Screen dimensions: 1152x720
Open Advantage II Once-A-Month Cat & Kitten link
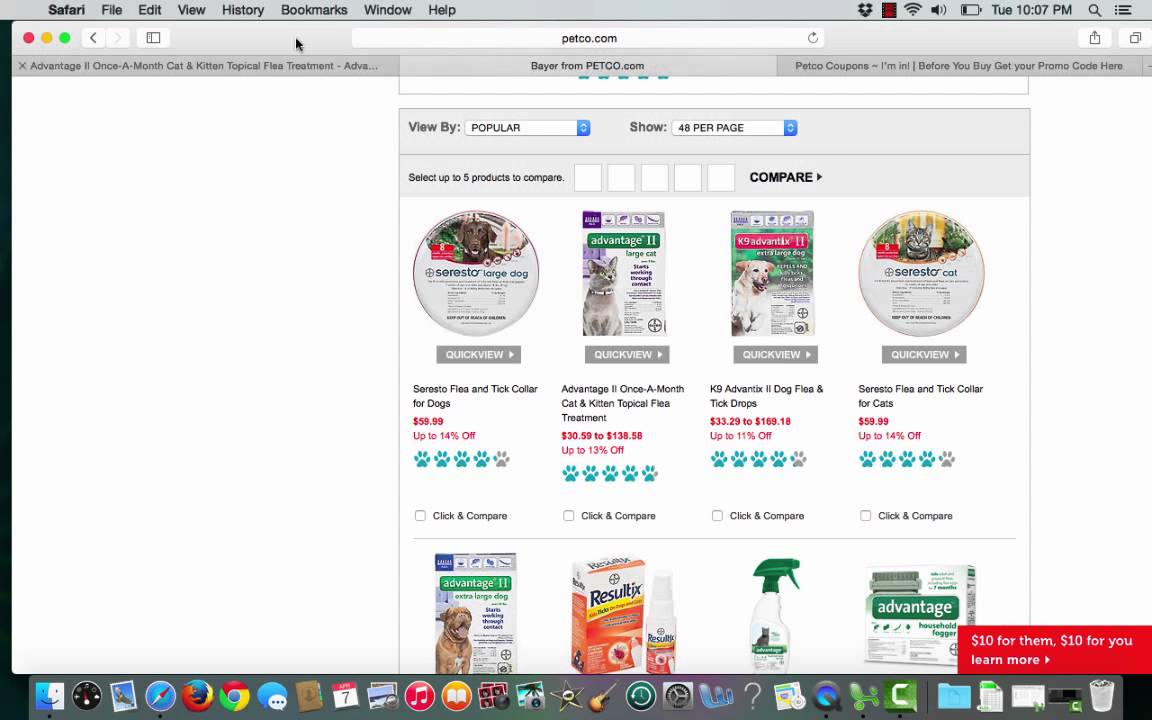(622, 403)
